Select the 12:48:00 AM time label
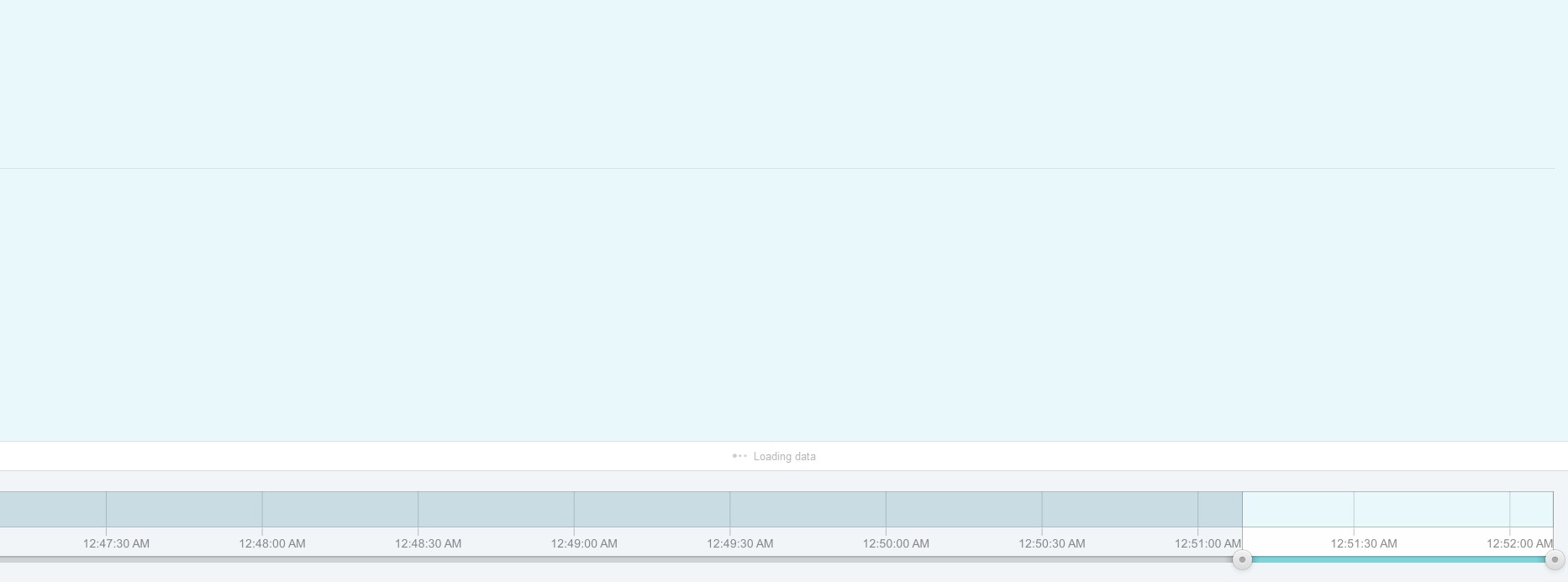The width and height of the screenshot is (1568, 582). [x=272, y=543]
